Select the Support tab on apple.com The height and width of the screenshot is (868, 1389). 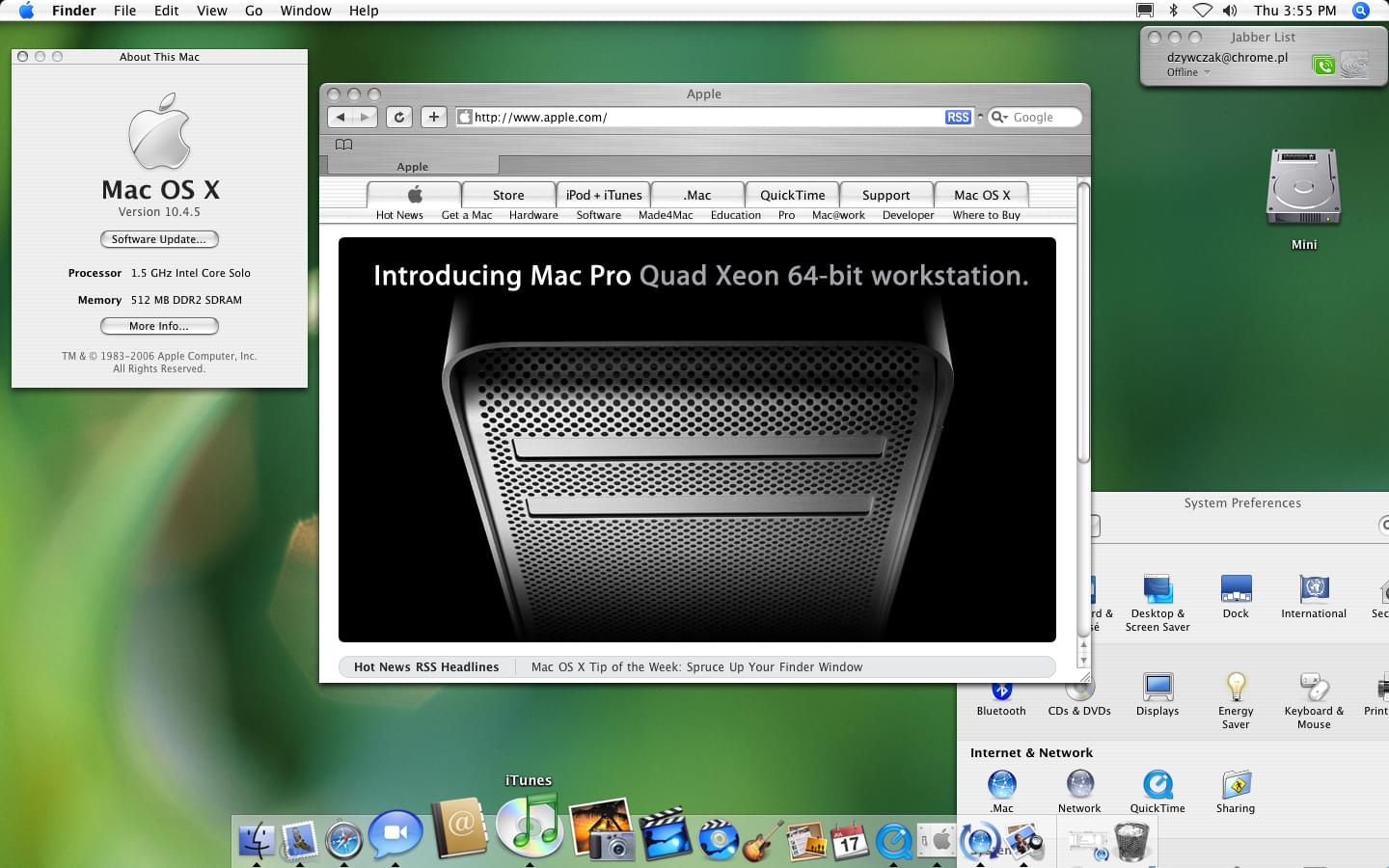pyautogui.click(x=885, y=195)
